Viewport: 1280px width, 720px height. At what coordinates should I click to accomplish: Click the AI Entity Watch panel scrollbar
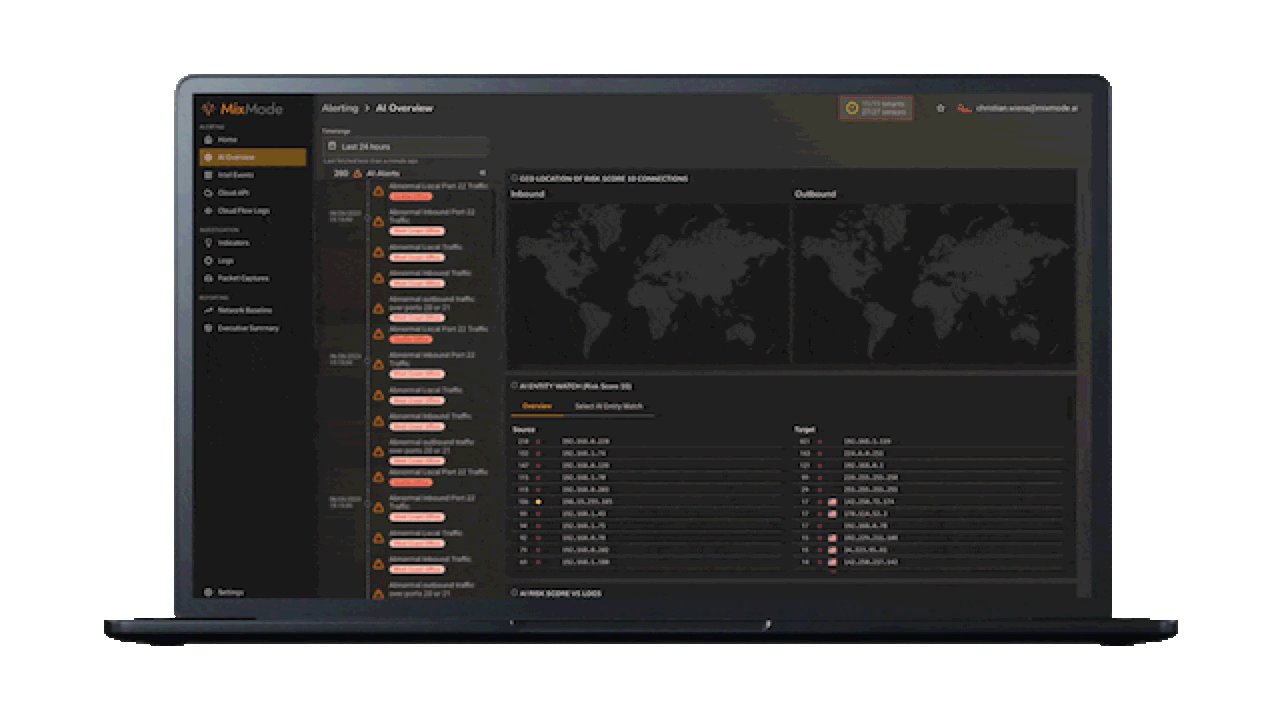[x=1069, y=408]
